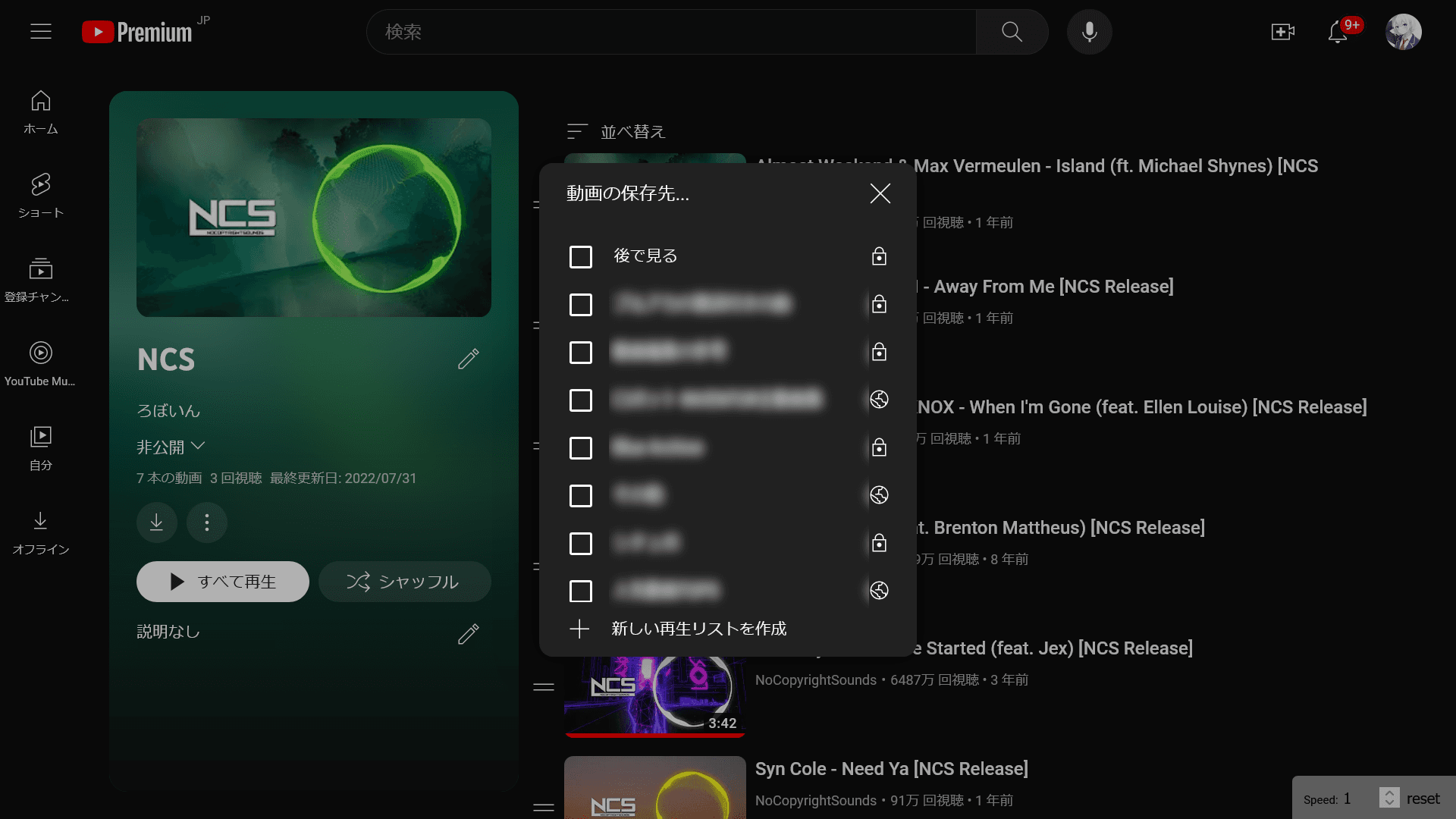The height and width of the screenshot is (819, 1456).
Task: Check the fourth playlist checkbox in dialog
Action: [x=581, y=400]
